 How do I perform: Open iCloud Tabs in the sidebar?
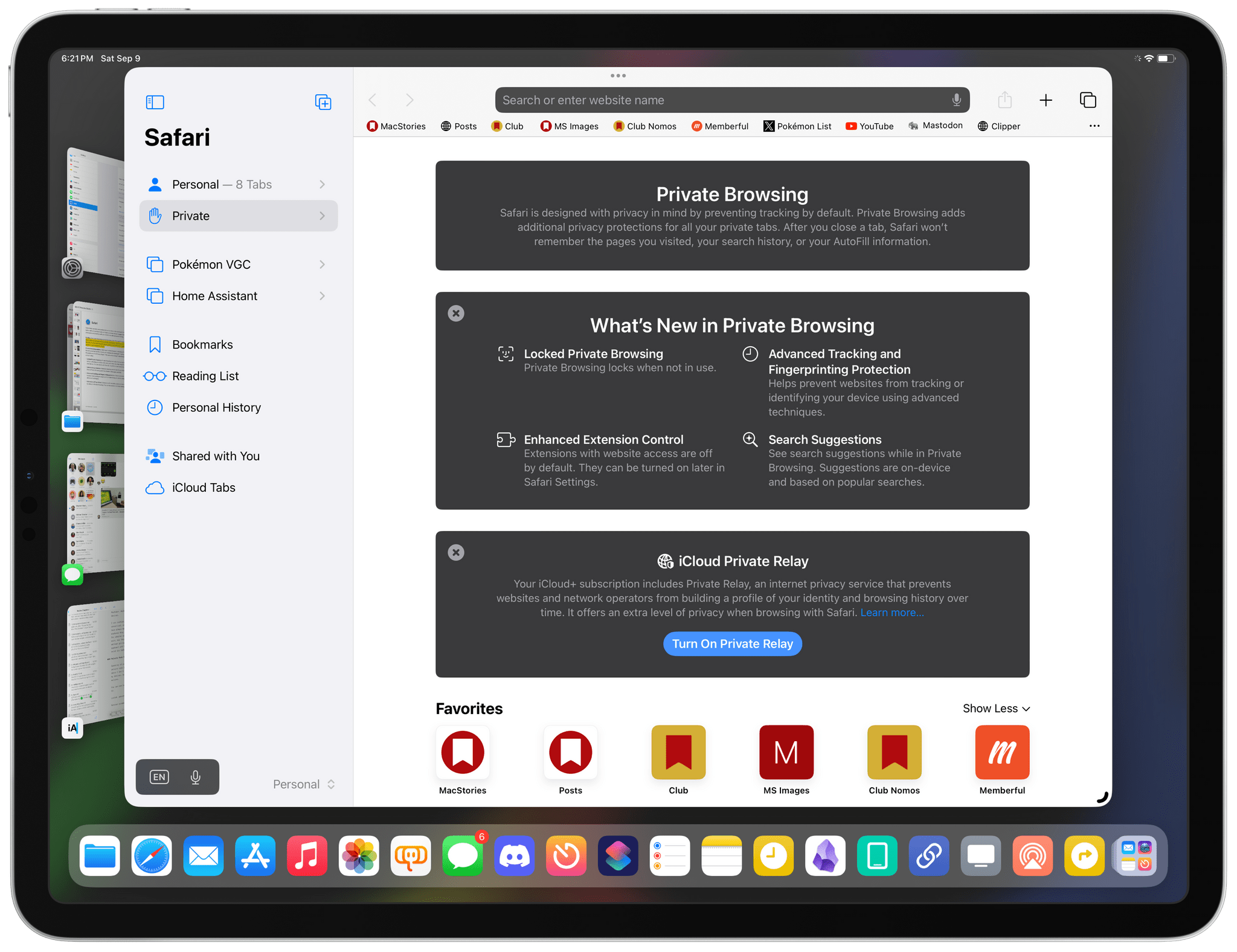[x=238, y=487]
